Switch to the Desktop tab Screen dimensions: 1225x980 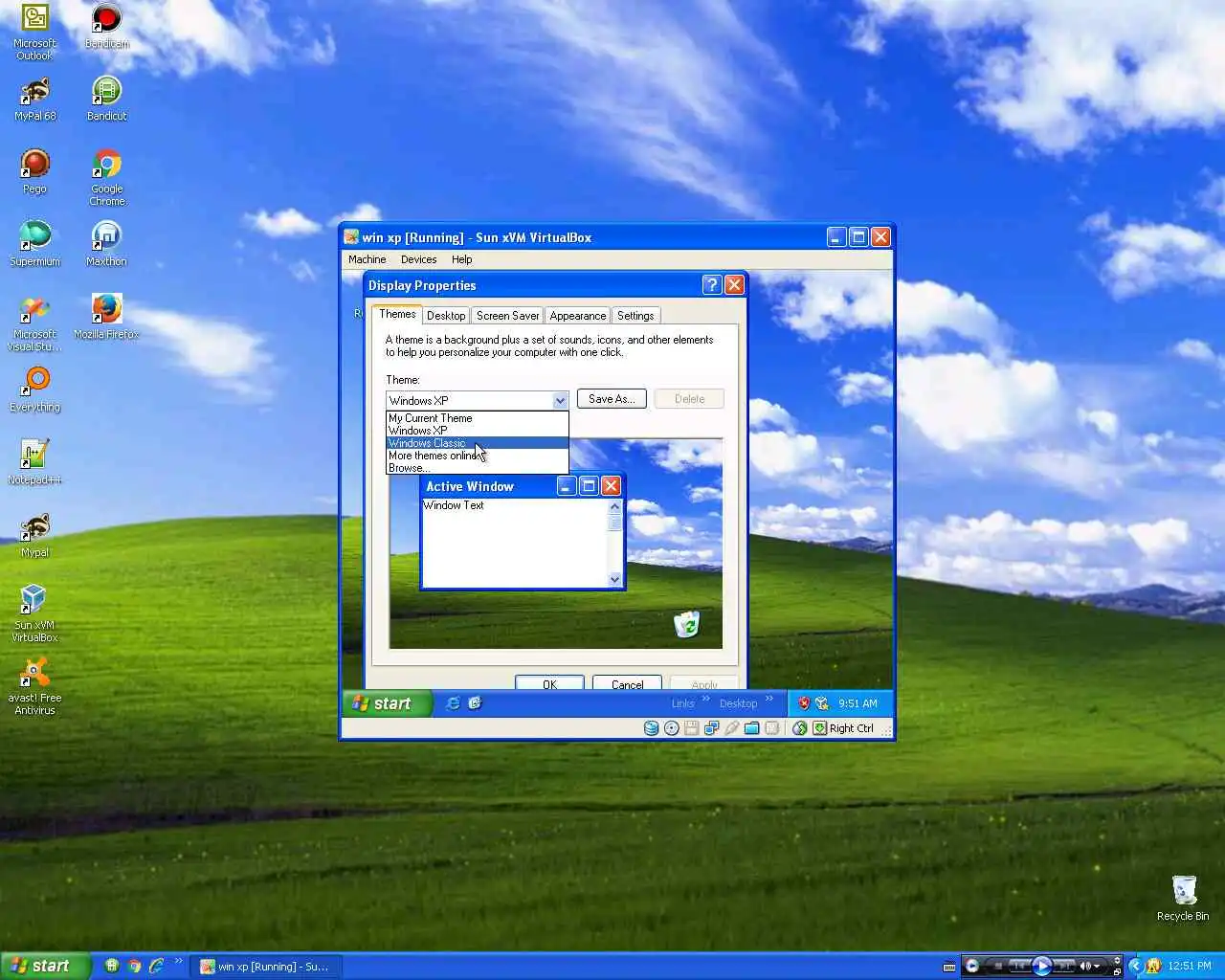pos(446,316)
